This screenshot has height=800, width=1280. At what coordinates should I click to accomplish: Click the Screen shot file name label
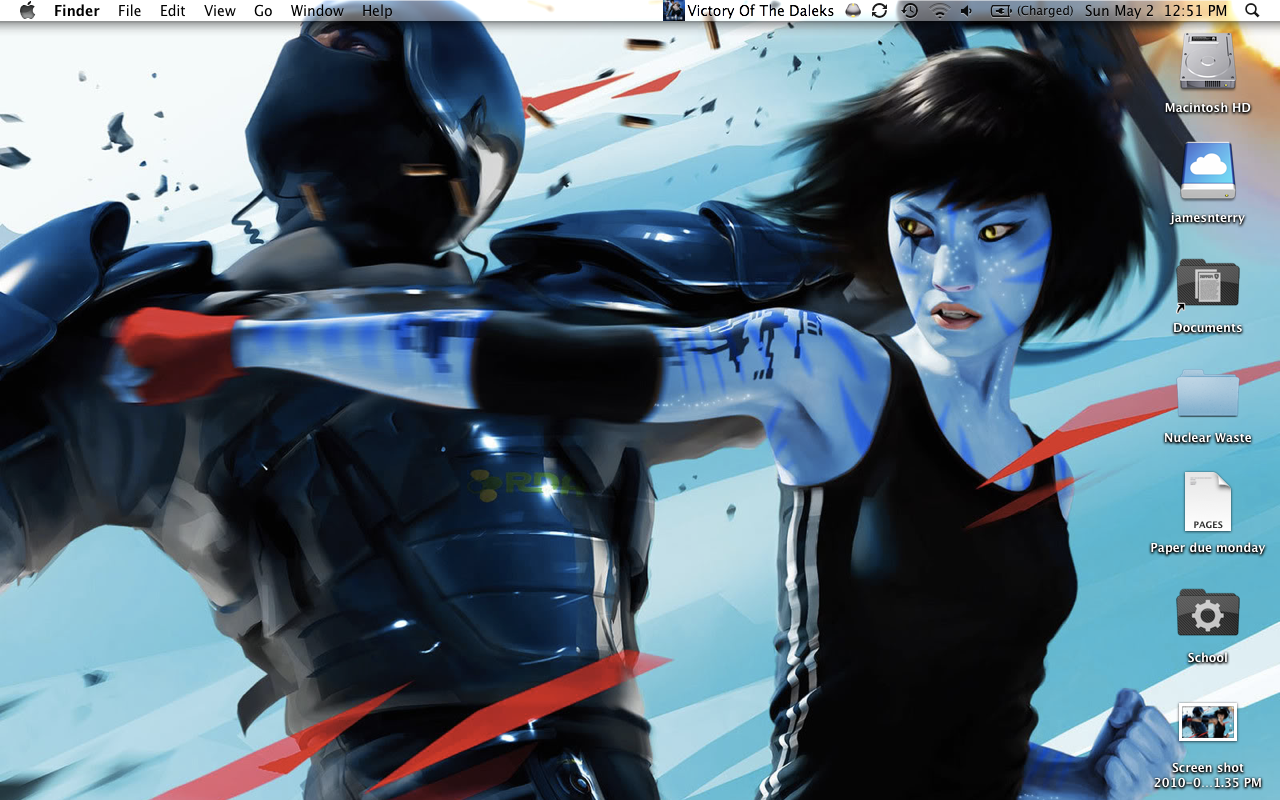1208,776
